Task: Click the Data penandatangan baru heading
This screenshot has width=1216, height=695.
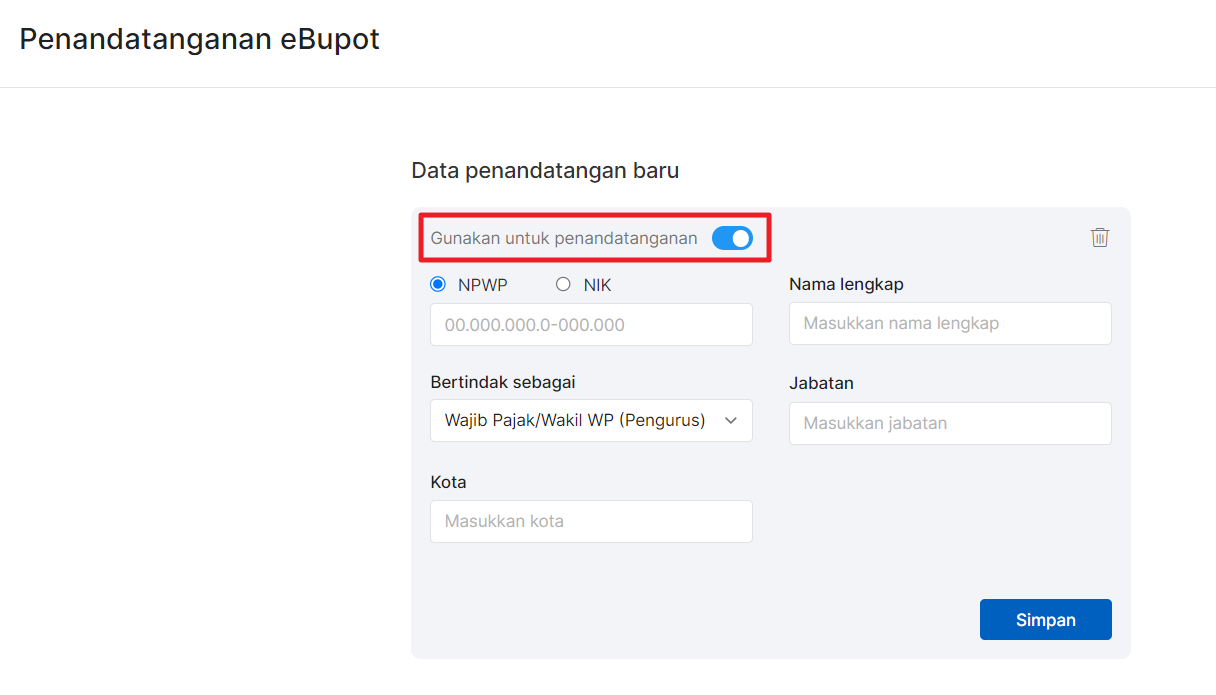Action: point(545,171)
